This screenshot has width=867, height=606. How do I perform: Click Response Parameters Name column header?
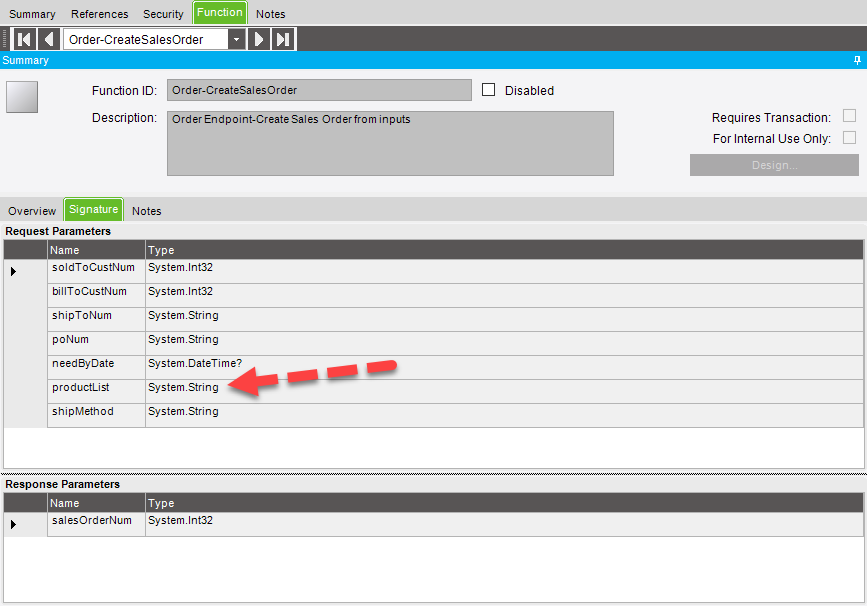96,503
